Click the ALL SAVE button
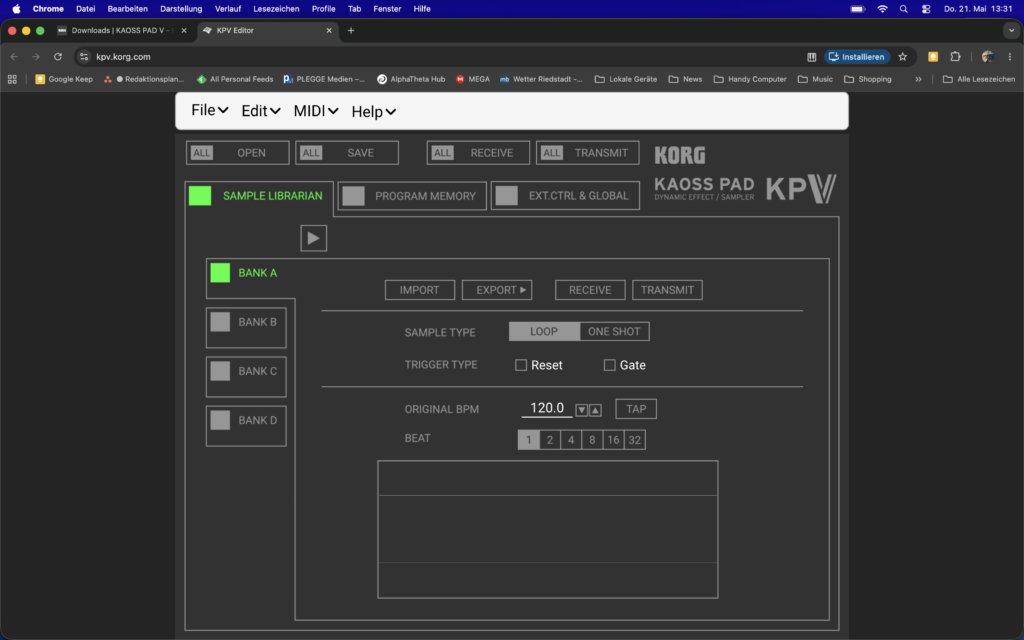Image resolution: width=1024 pixels, height=640 pixels. (347, 153)
